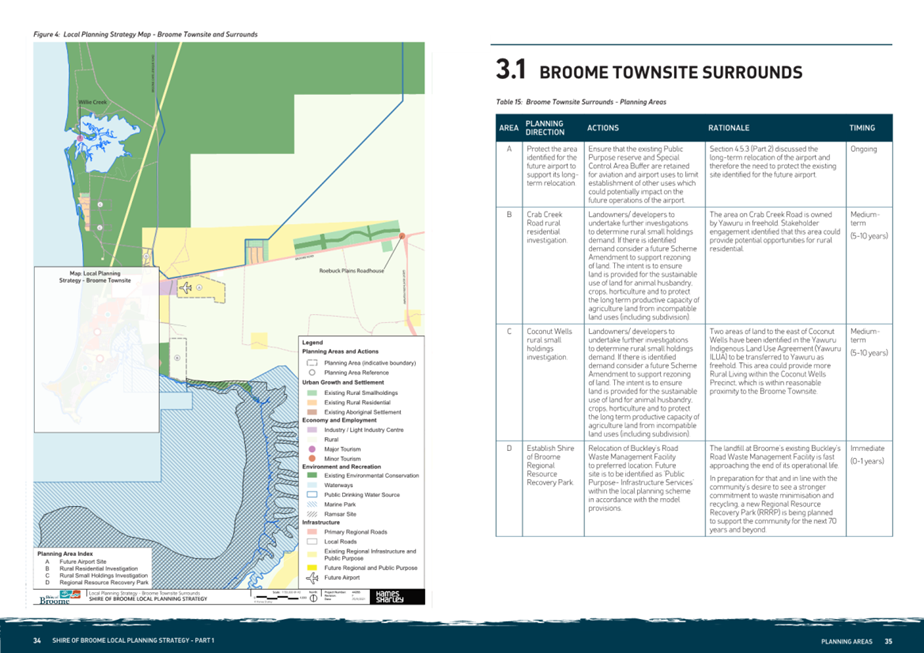
Task: Click the north arrow compass symbol
Action: coord(314,598)
